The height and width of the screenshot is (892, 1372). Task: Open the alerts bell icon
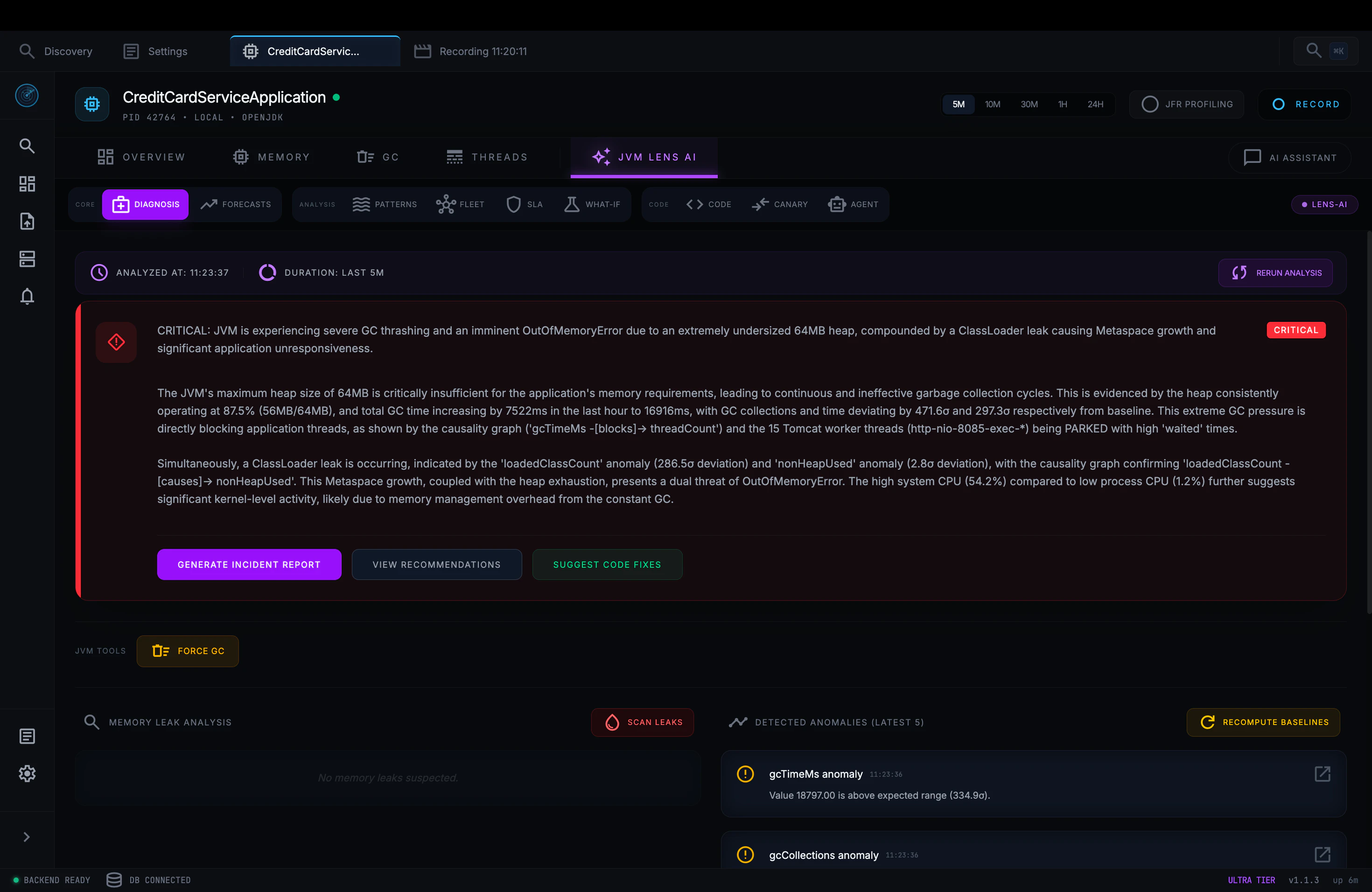[x=27, y=296]
